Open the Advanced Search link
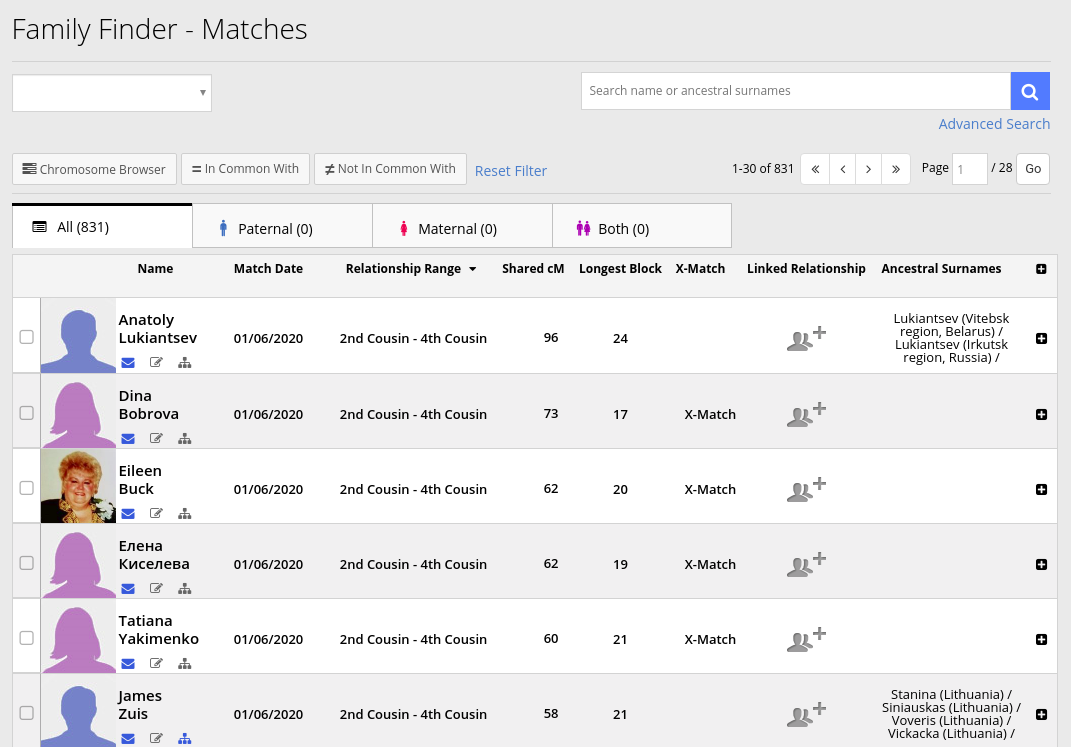Image resolution: width=1071 pixels, height=747 pixels. 994,124
